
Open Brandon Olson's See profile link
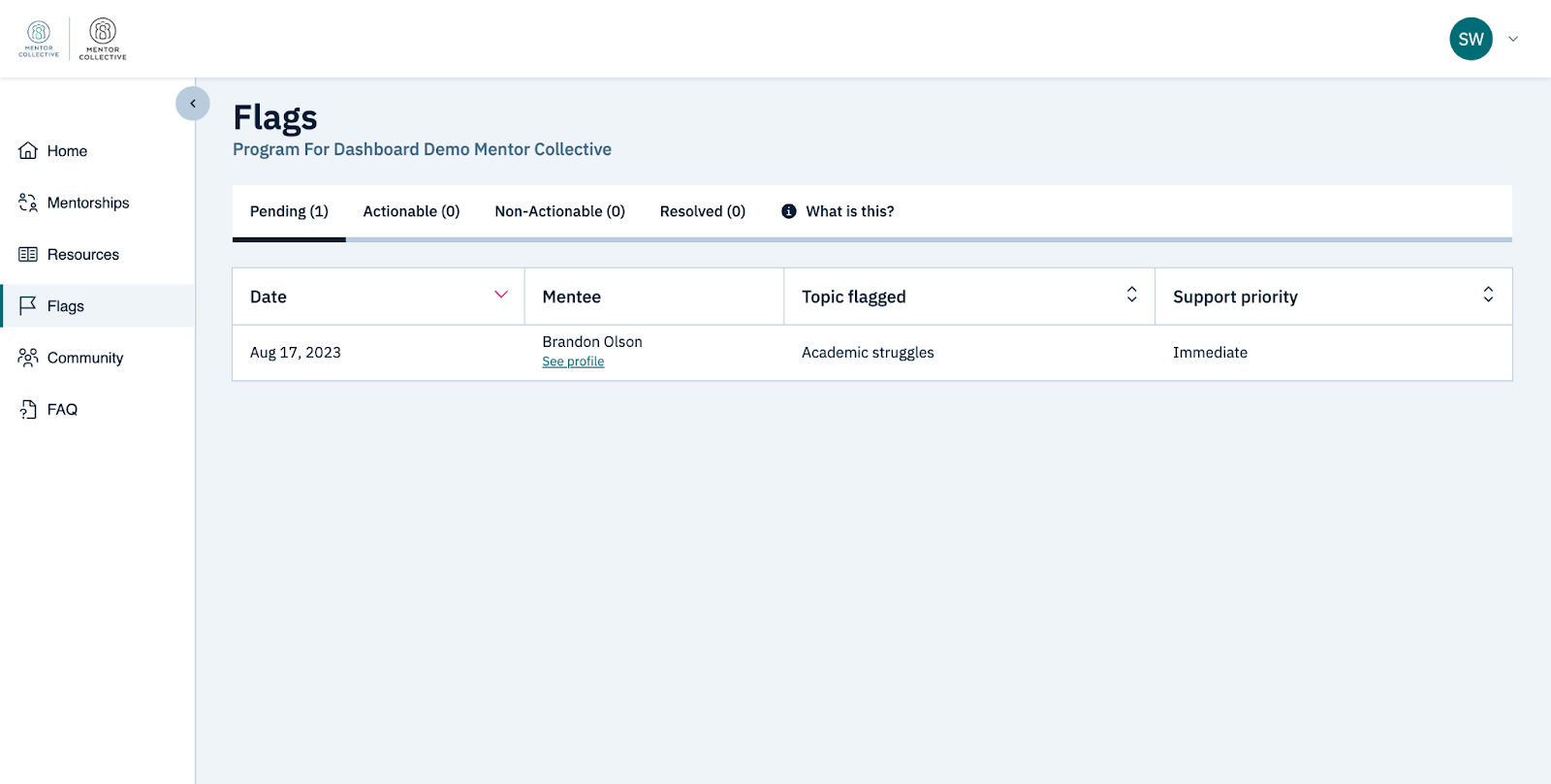pos(573,361)
